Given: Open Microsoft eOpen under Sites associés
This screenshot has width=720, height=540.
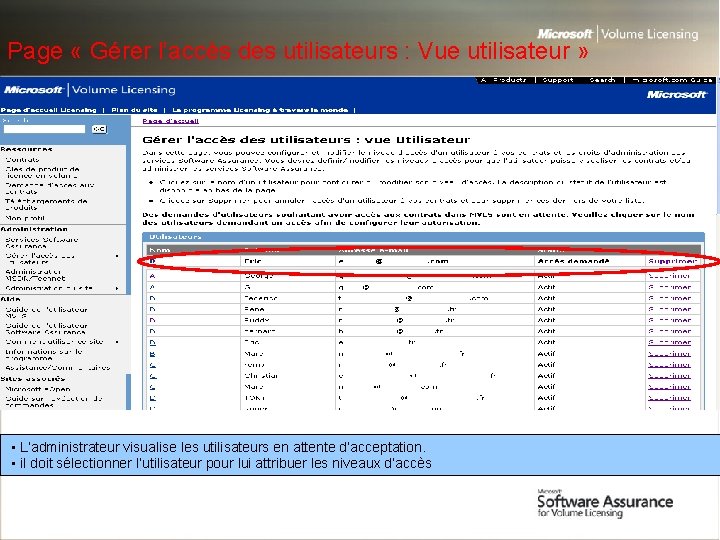Looking at the screenshot, I should (x=38, y=389).
